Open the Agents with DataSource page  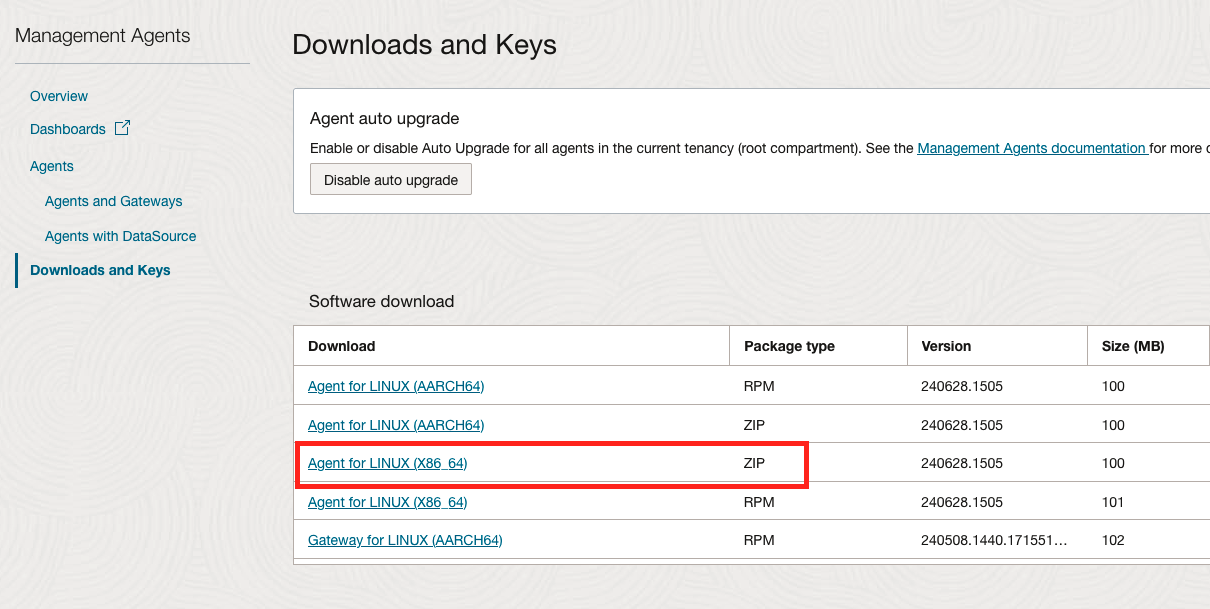click(120, 236)
